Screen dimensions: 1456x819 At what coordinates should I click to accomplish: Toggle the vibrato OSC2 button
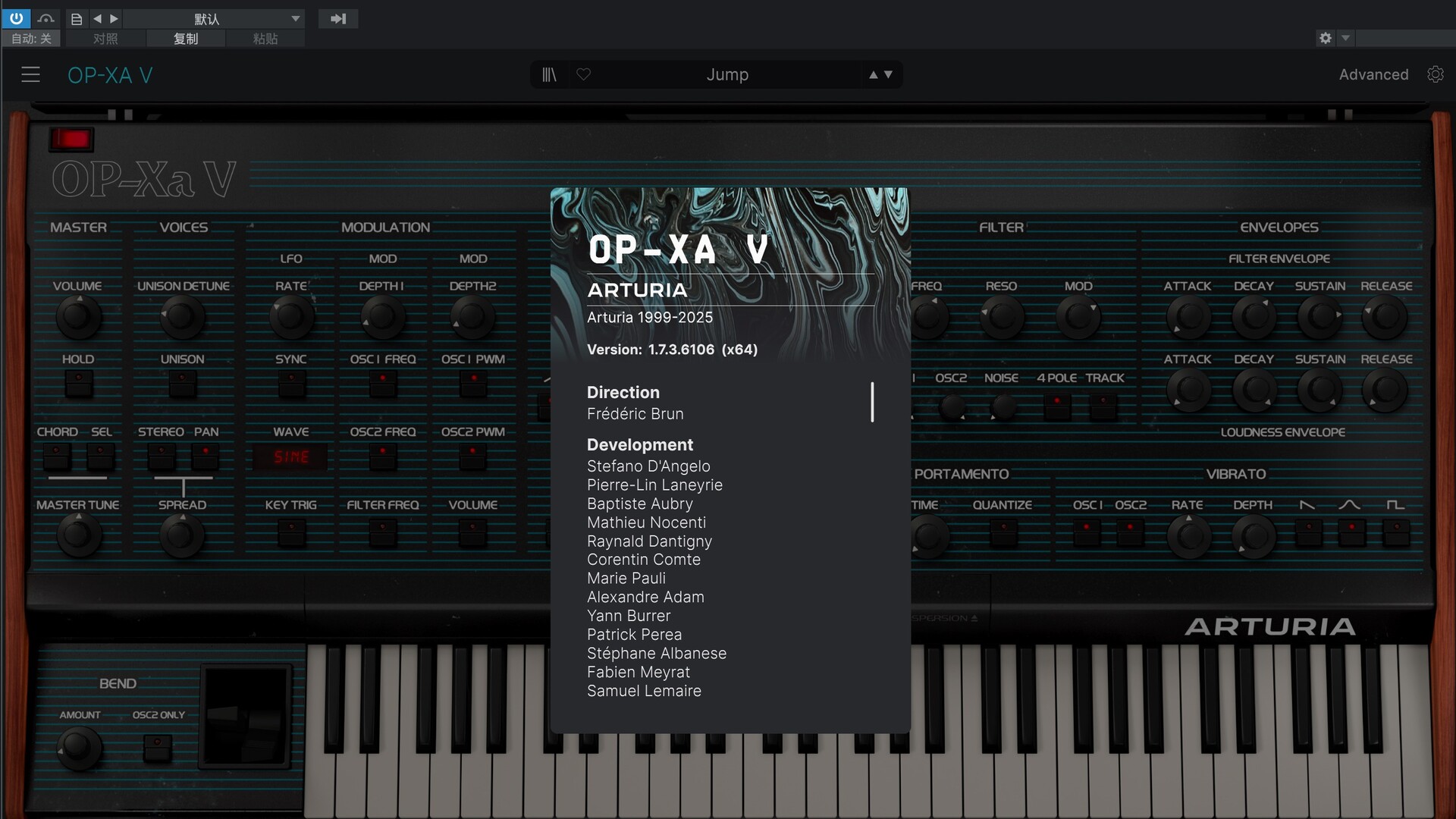[1130, 533]
